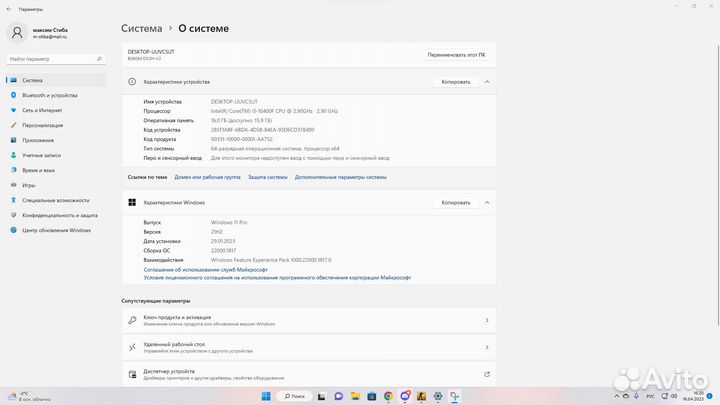Click the volume speaker tray icon

click(674, 396)
